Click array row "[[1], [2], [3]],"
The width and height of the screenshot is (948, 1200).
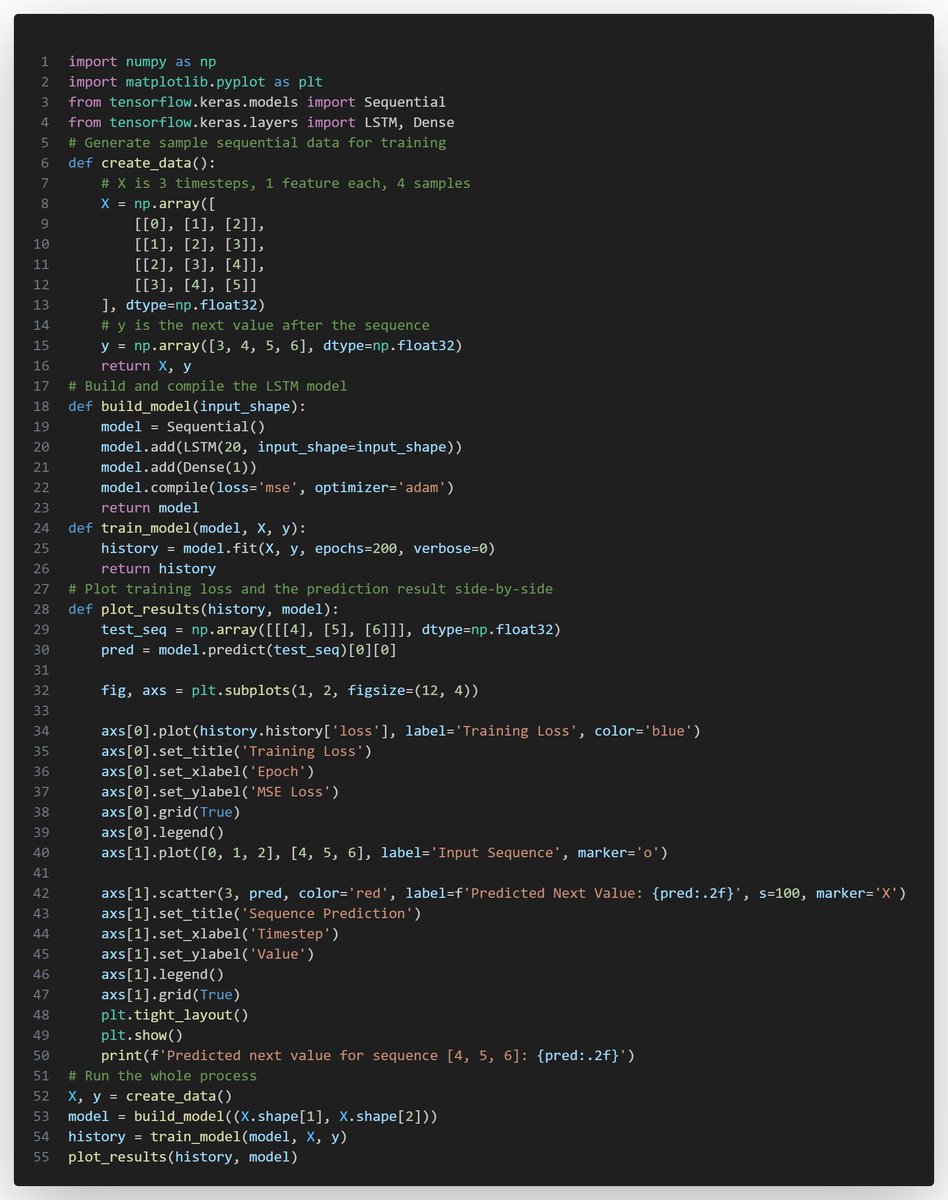[x=199, y=244]
